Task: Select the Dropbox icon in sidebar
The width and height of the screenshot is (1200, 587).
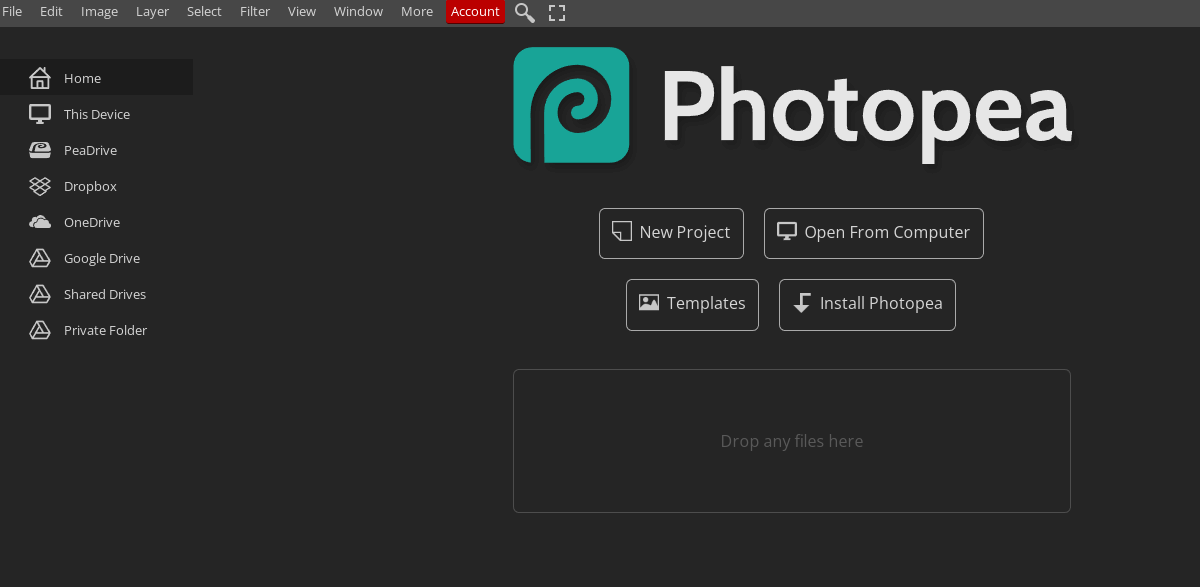Action: point(40,186)
